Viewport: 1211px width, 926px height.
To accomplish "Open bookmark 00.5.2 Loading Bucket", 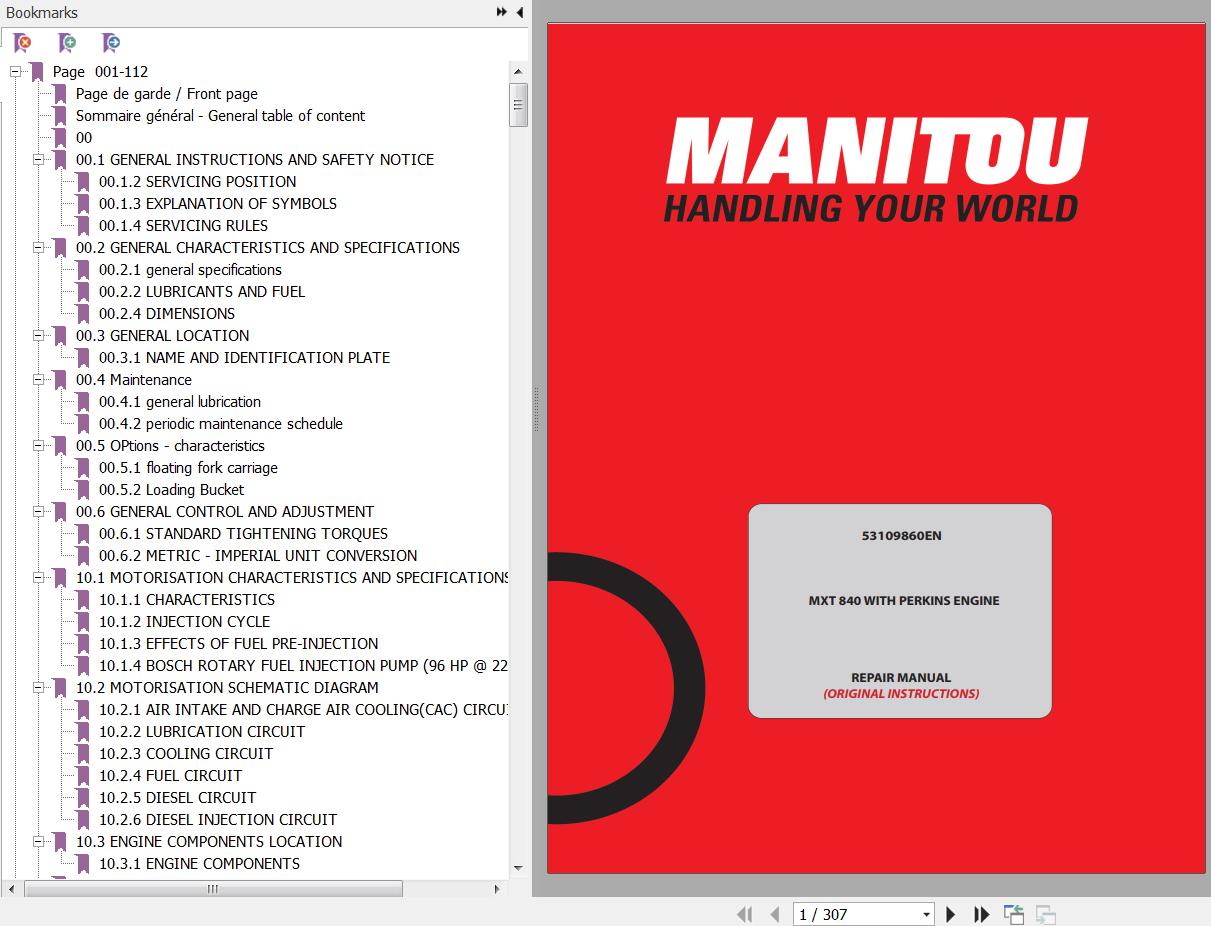I will pos(171,490).
